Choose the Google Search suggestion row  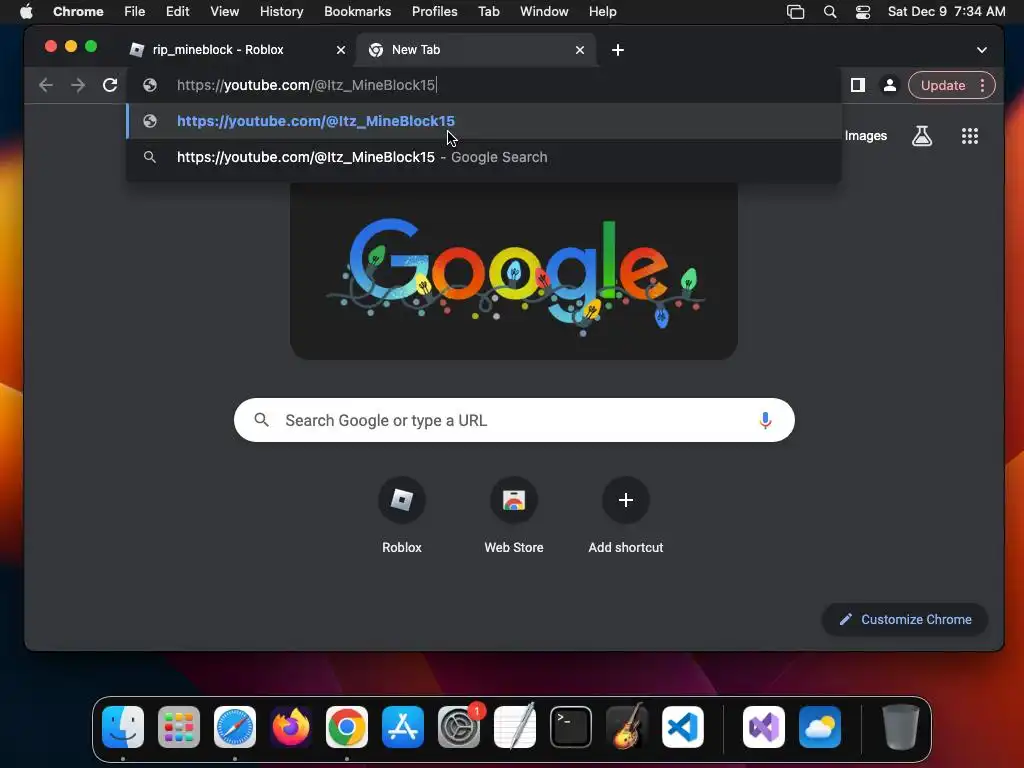click(483, 157)
